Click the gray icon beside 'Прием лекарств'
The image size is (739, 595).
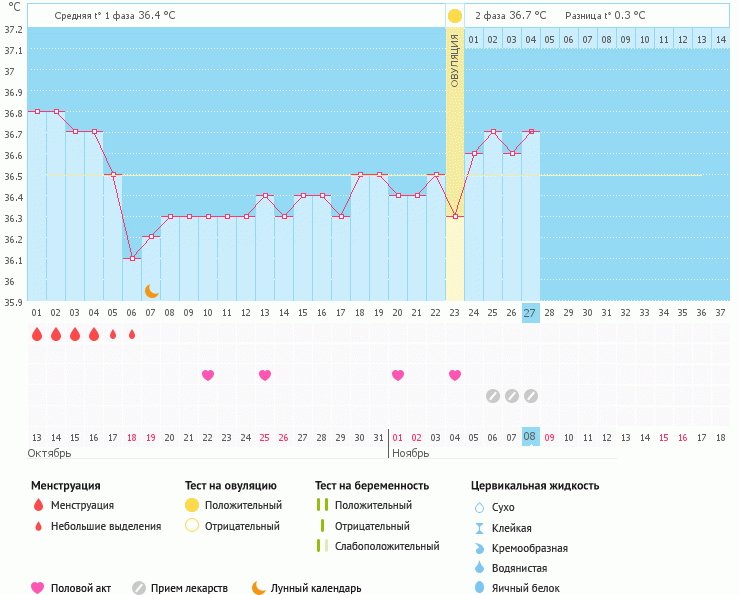point(139,588)
